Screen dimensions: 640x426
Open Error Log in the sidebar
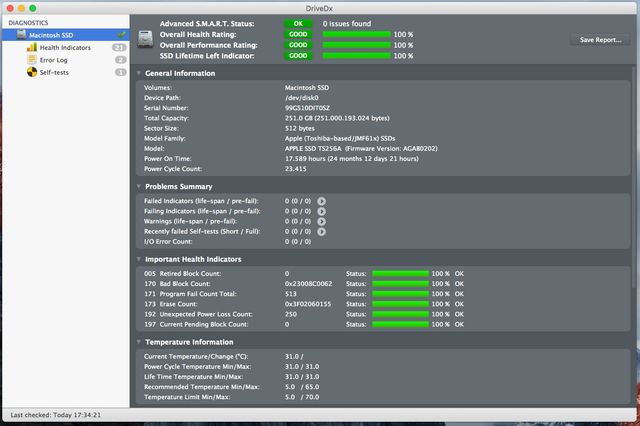pyautogui.click(x=53, y=60)
